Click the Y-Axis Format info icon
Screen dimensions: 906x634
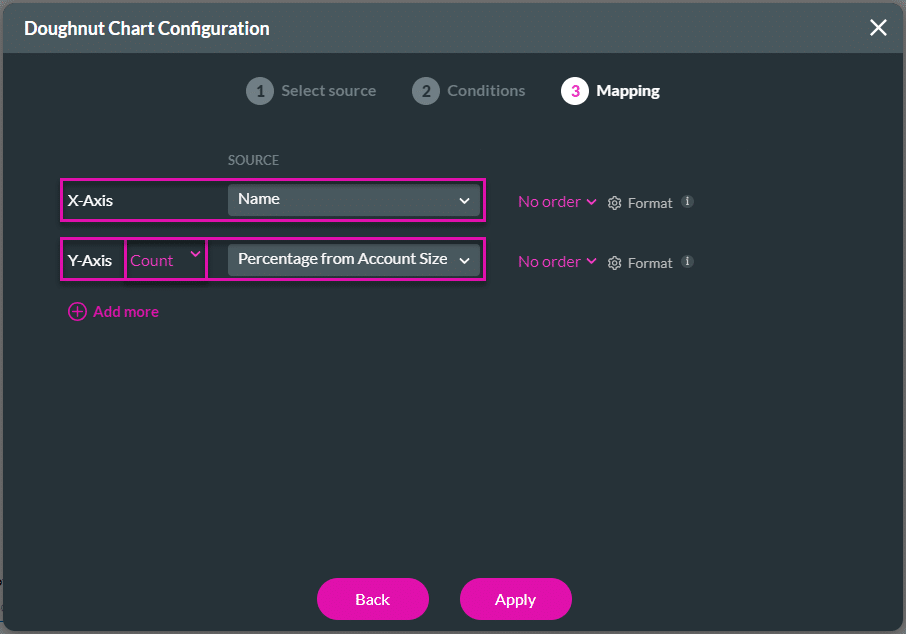coord(687,262)
